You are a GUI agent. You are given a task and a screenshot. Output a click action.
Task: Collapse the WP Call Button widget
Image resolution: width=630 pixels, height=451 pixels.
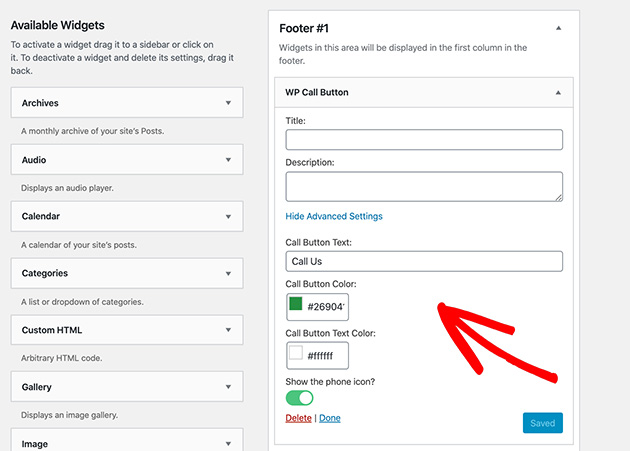[558, 93]
